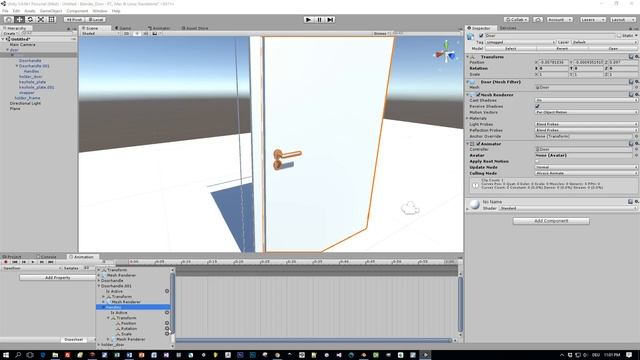640x360 pixels.
Task: Enable animation record mode (red circle)
Action: click(x=6, y=262)
